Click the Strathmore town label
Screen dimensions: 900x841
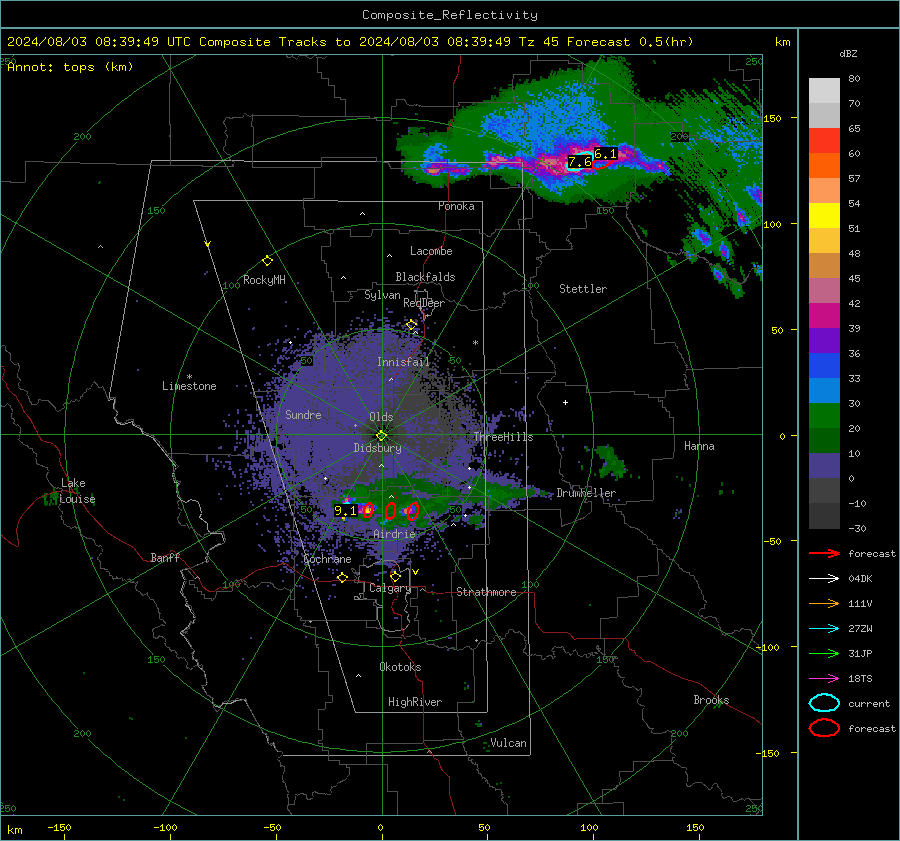[x=486, y=592]
